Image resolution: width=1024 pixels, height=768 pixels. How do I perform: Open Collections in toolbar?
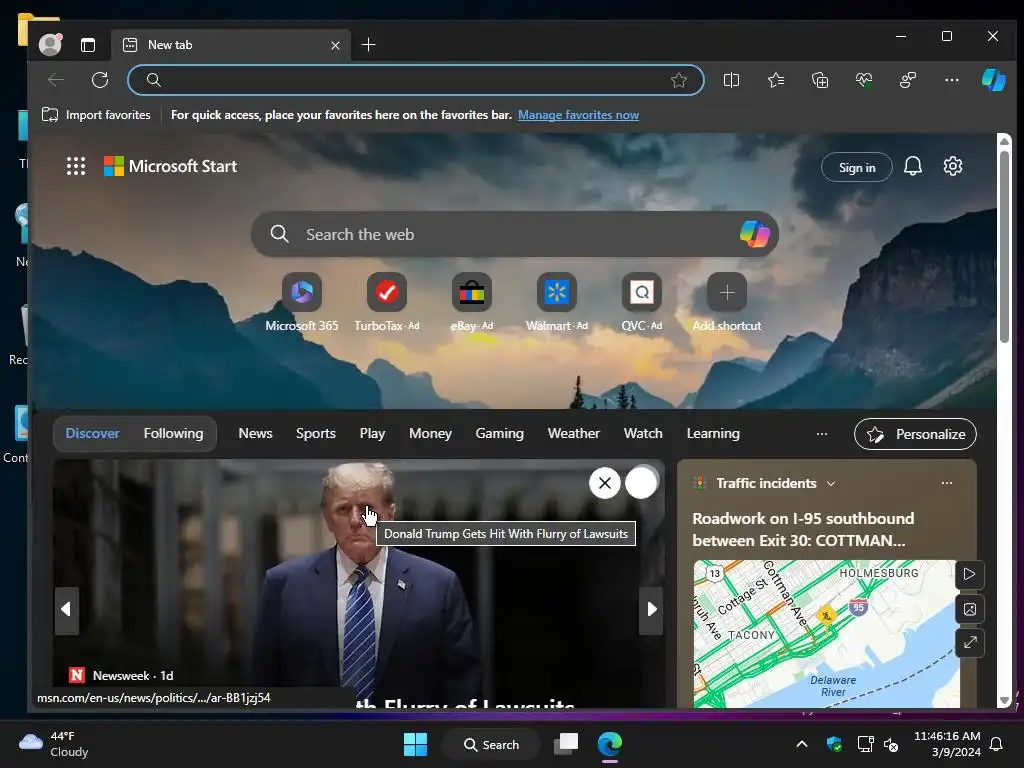tap(820, 80)
